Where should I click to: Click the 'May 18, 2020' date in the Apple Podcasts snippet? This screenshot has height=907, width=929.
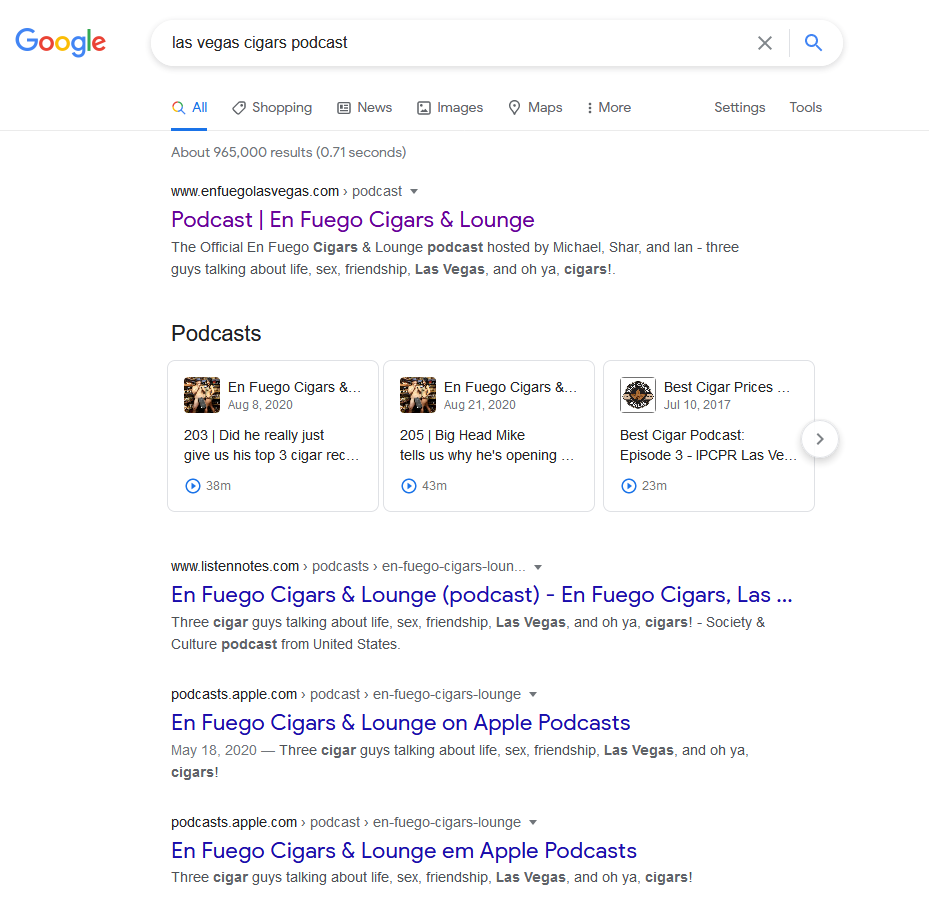click(214, 750)
